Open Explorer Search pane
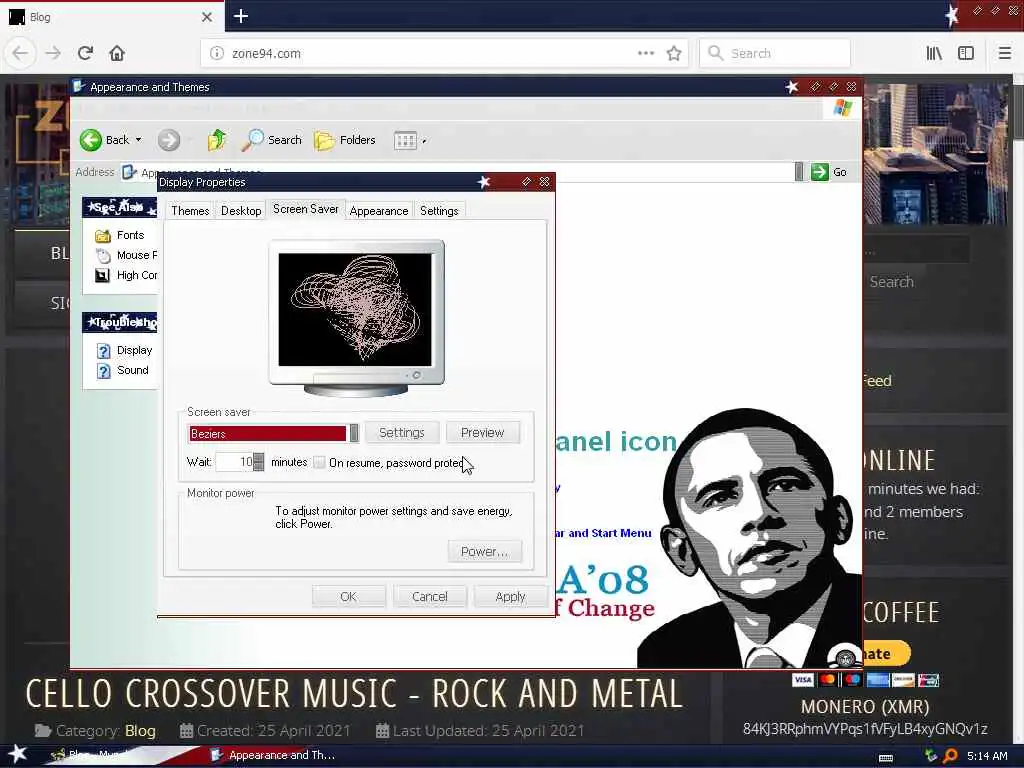 [x=272, y=140]
